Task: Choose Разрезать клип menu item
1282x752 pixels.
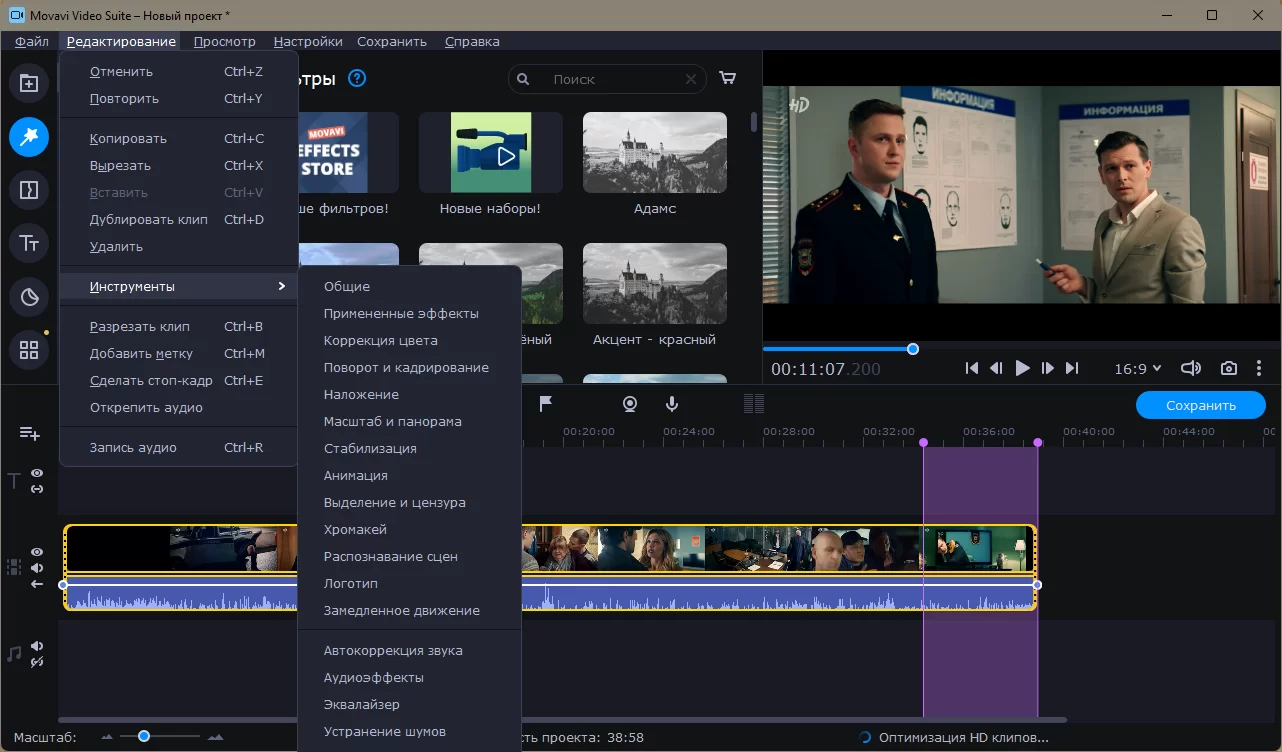Action: click(x=179, y=326)
